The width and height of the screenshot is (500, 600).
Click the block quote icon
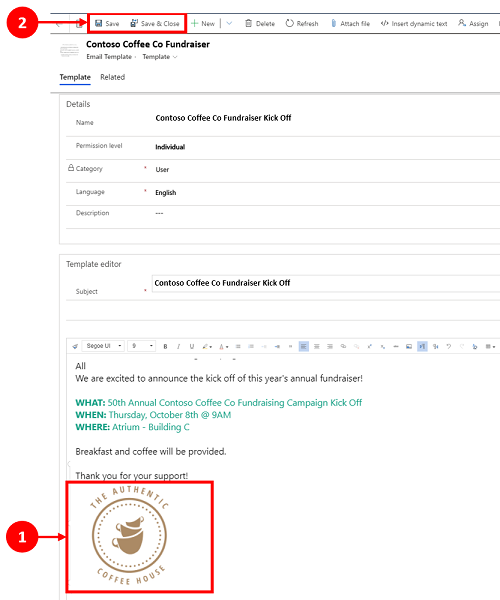point(290,346)
